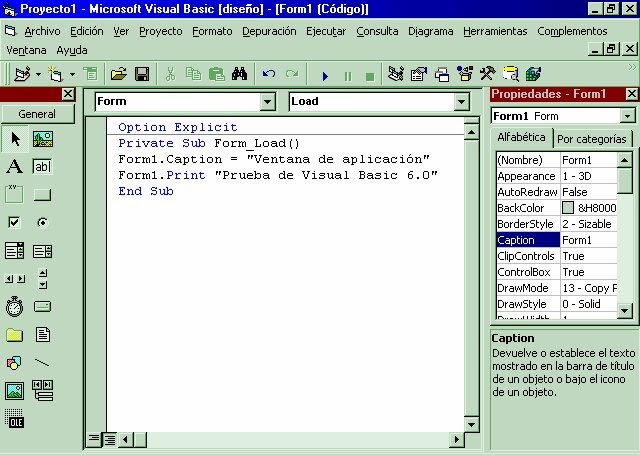
Task: Select the Caption property row
Action: (557, 240)
